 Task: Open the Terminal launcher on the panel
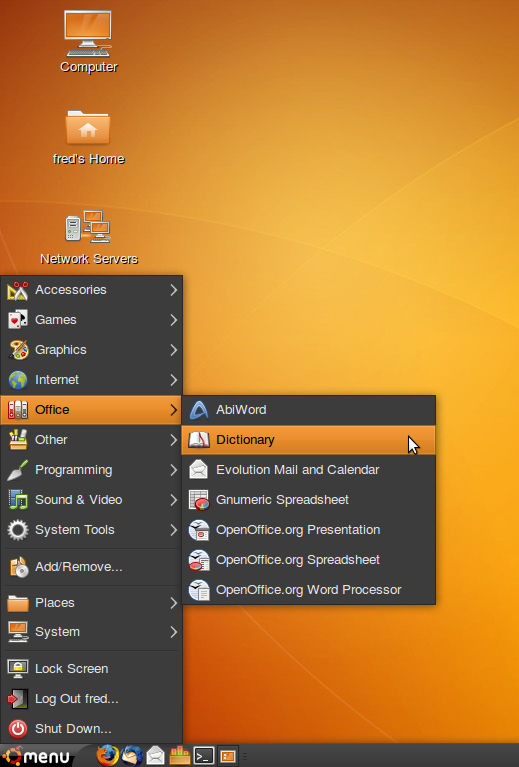point(203,756)
